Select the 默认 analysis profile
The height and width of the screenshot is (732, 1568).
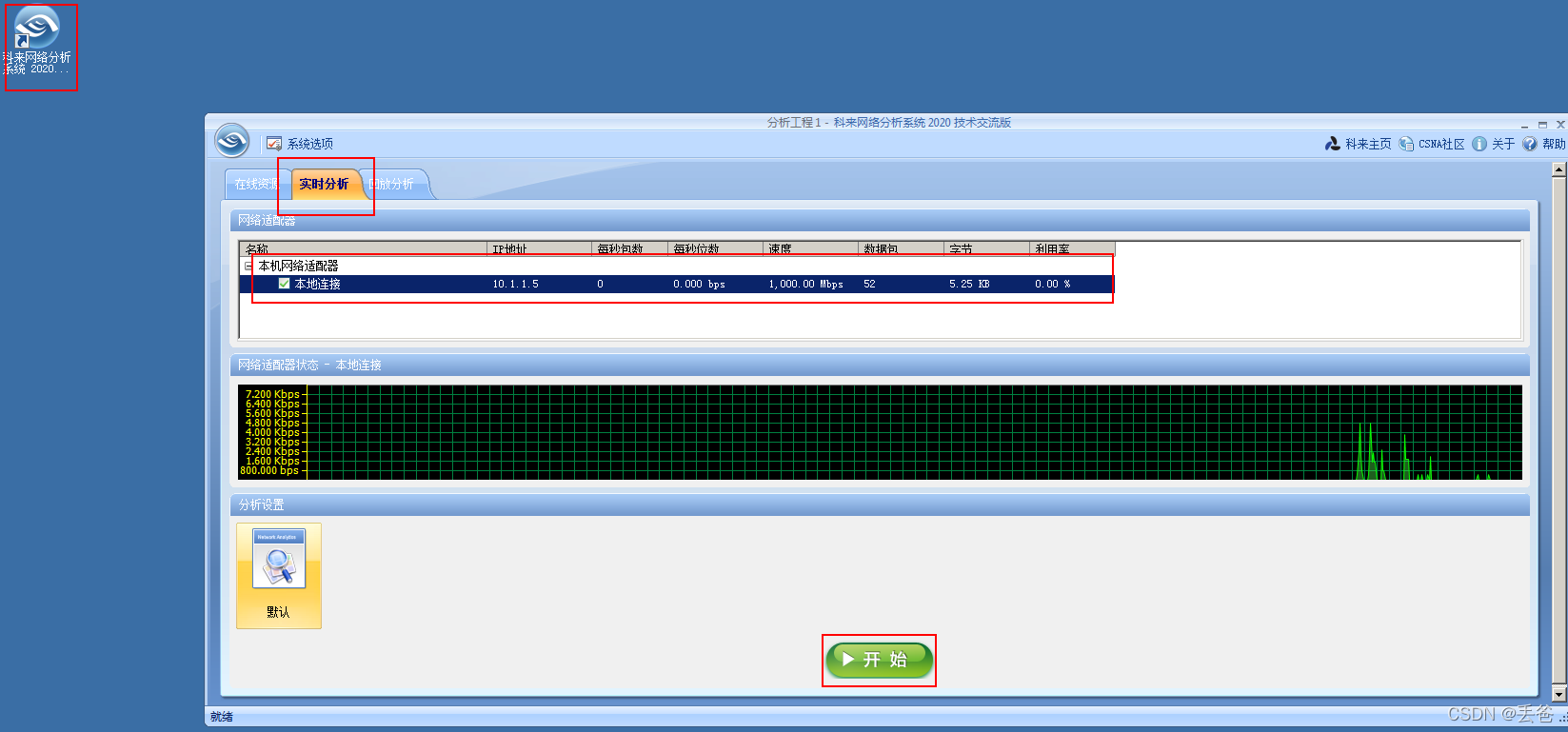(x=279, y=576)
